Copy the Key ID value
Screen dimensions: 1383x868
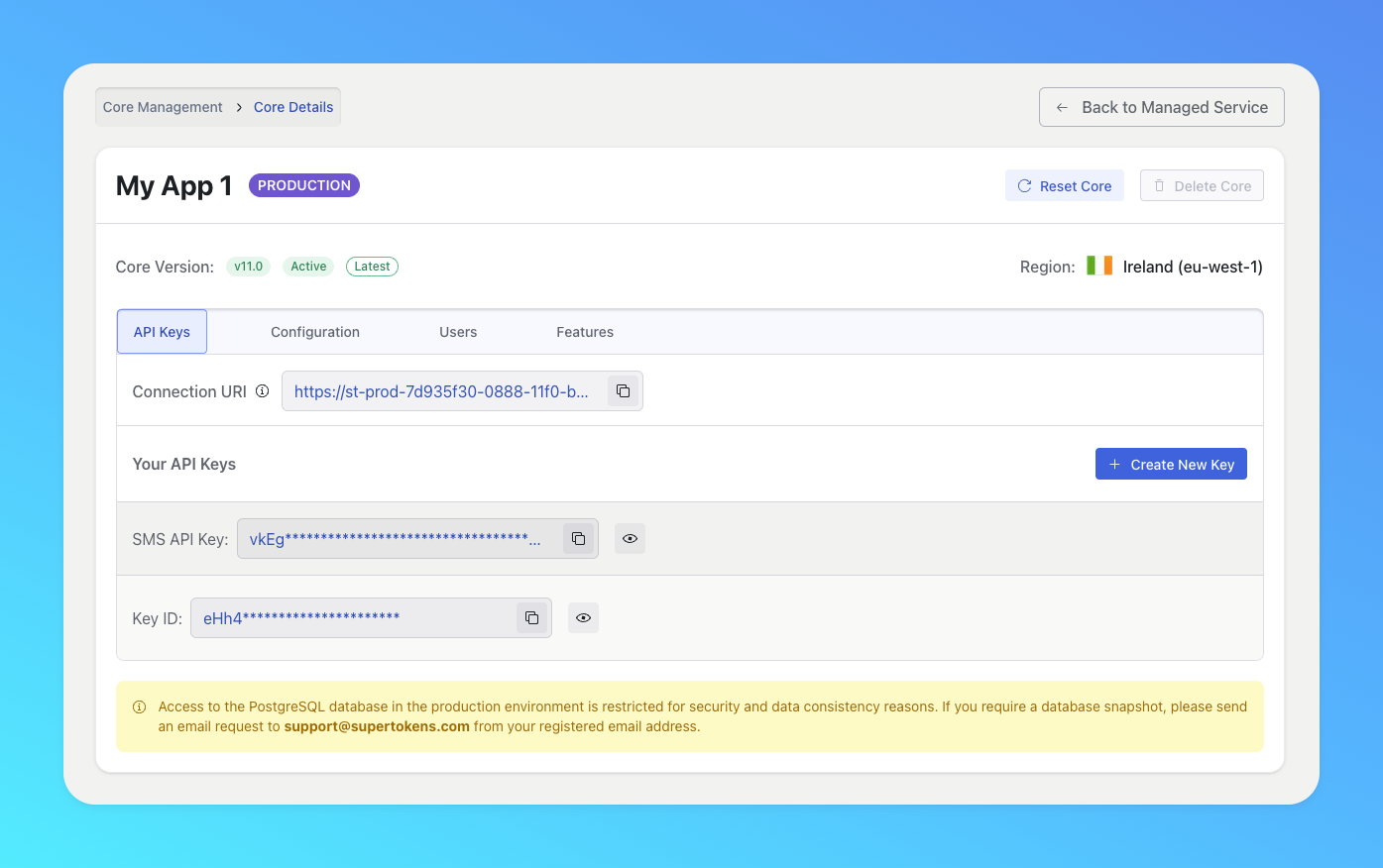[531, 618]
